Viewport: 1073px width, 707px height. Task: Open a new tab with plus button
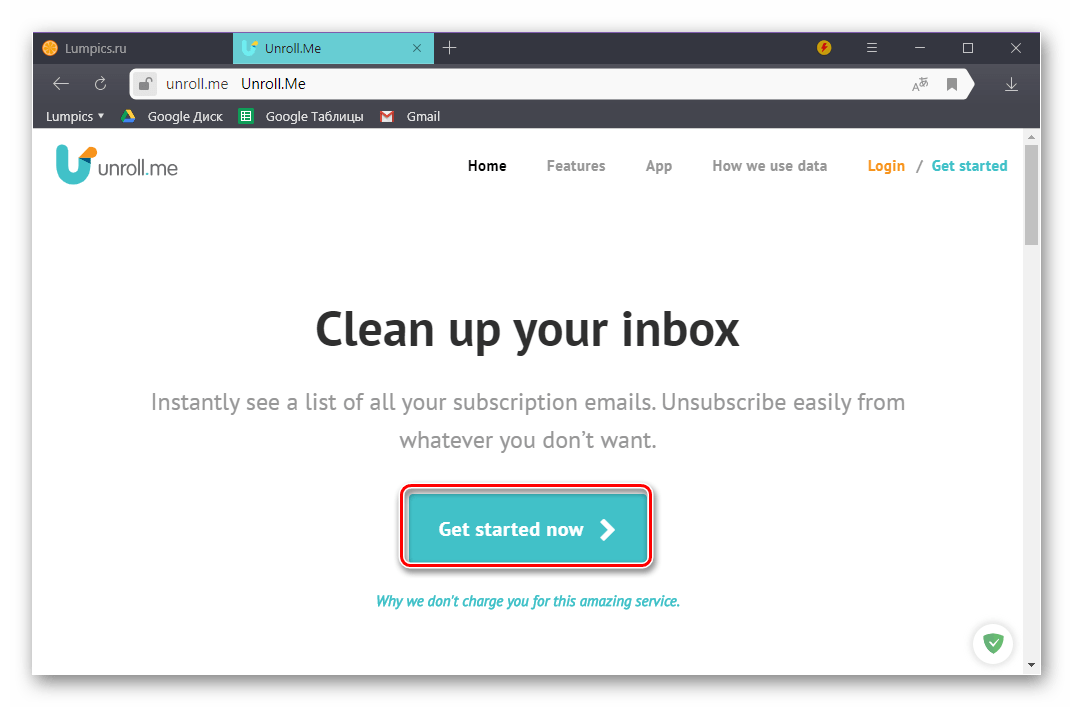point(450,48)
